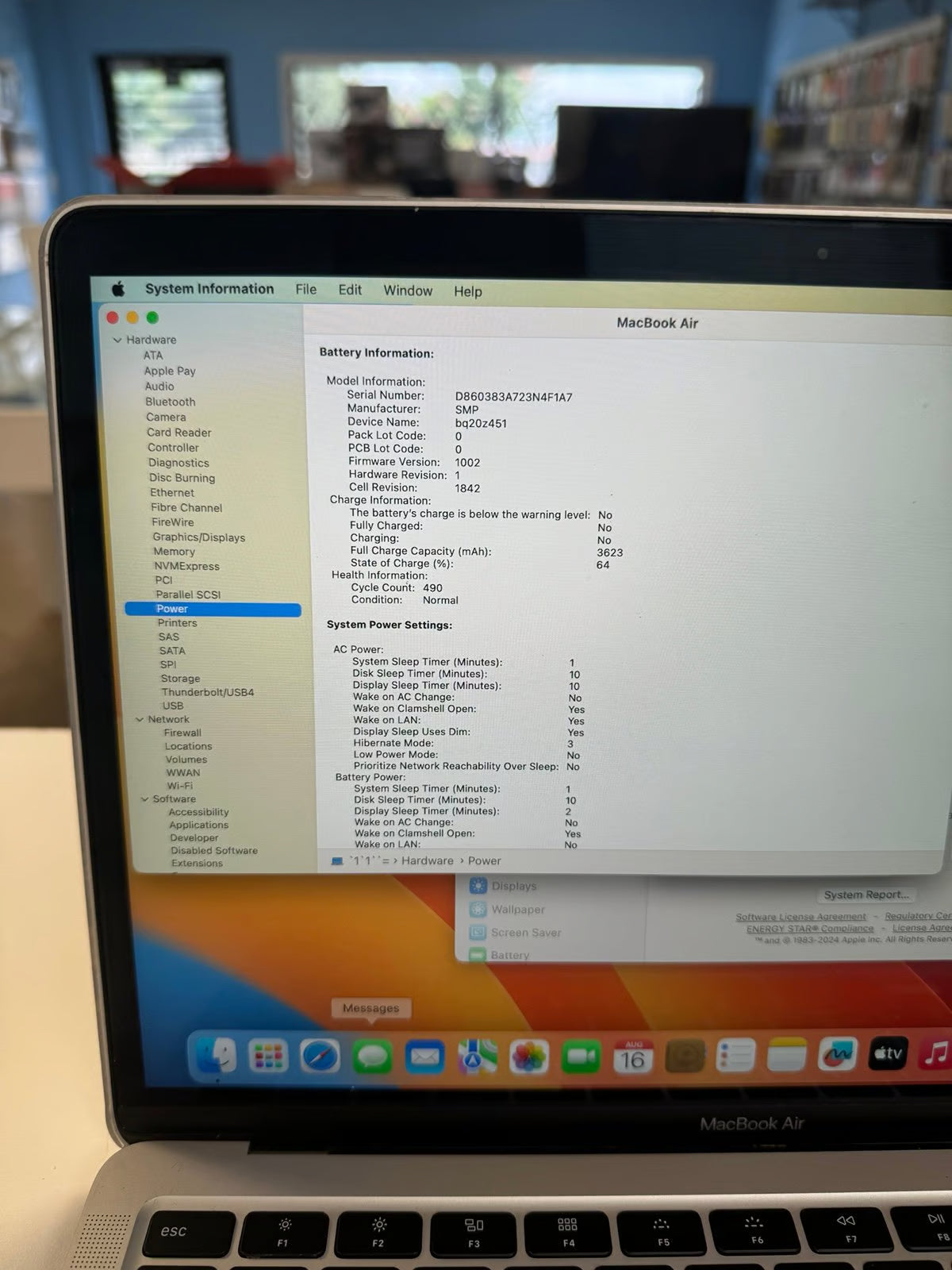The height and width of the screenshot is (1270, 952).
Task: Open Apple TV app in Dock
Action: [x=888, y=1053]
